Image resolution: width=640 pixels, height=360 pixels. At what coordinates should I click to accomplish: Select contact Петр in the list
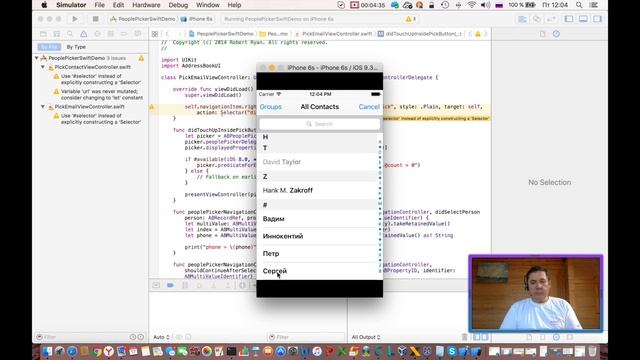(318, 253)
